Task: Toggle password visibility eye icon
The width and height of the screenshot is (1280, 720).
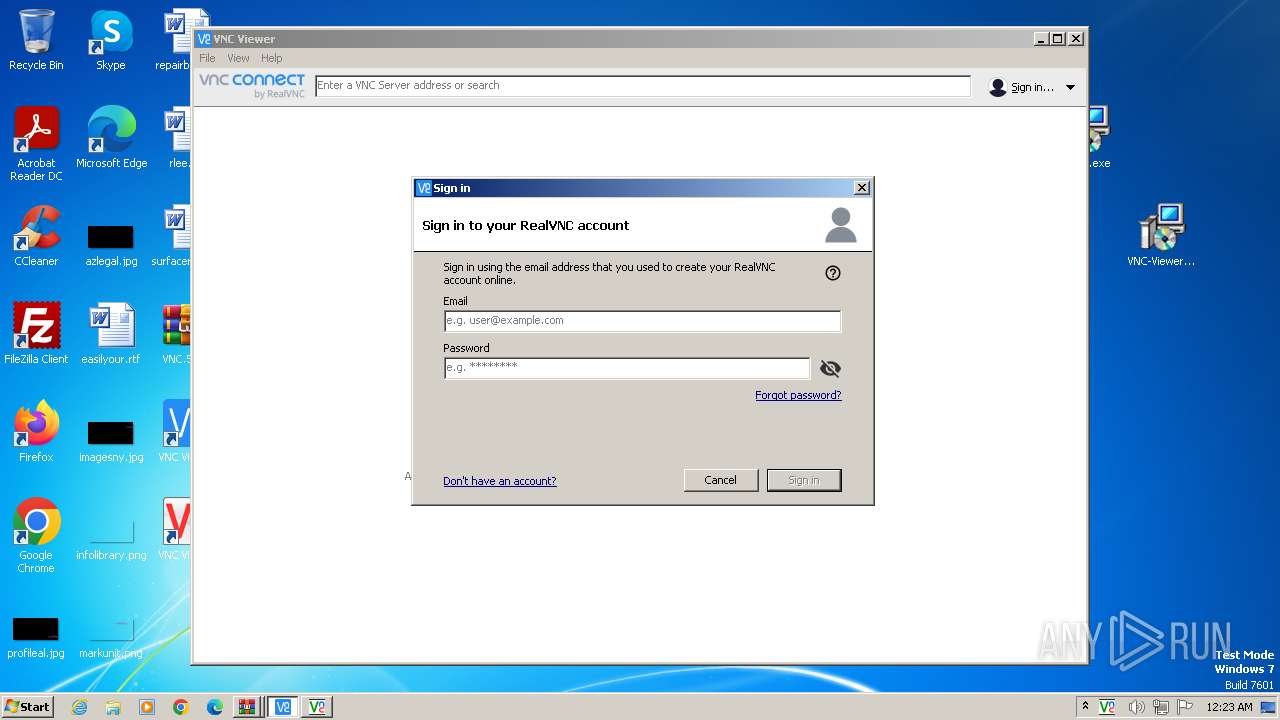Action: (830, 368)
